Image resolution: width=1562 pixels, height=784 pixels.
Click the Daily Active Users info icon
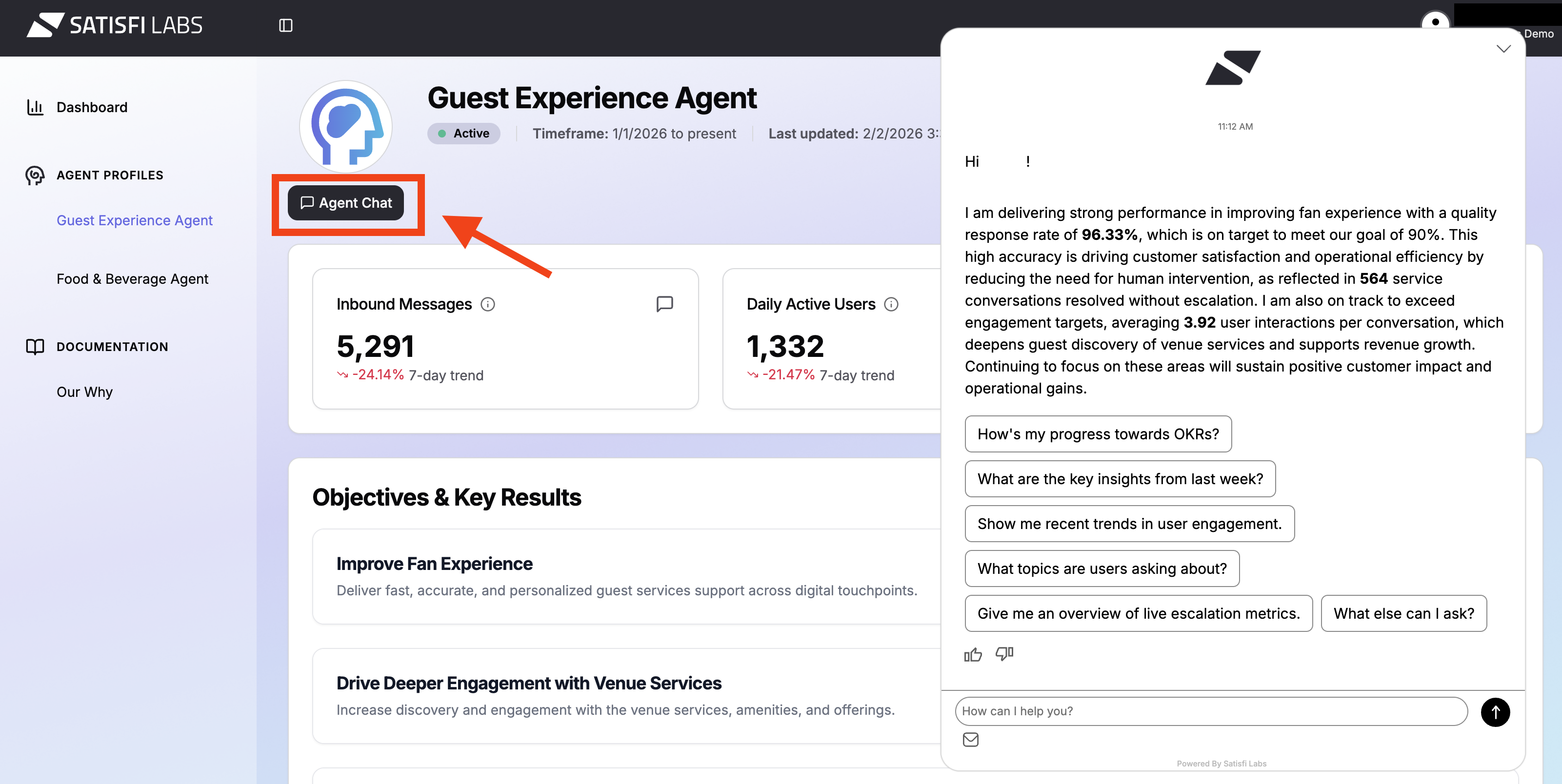pyautogui.click(x=891, y=304)
